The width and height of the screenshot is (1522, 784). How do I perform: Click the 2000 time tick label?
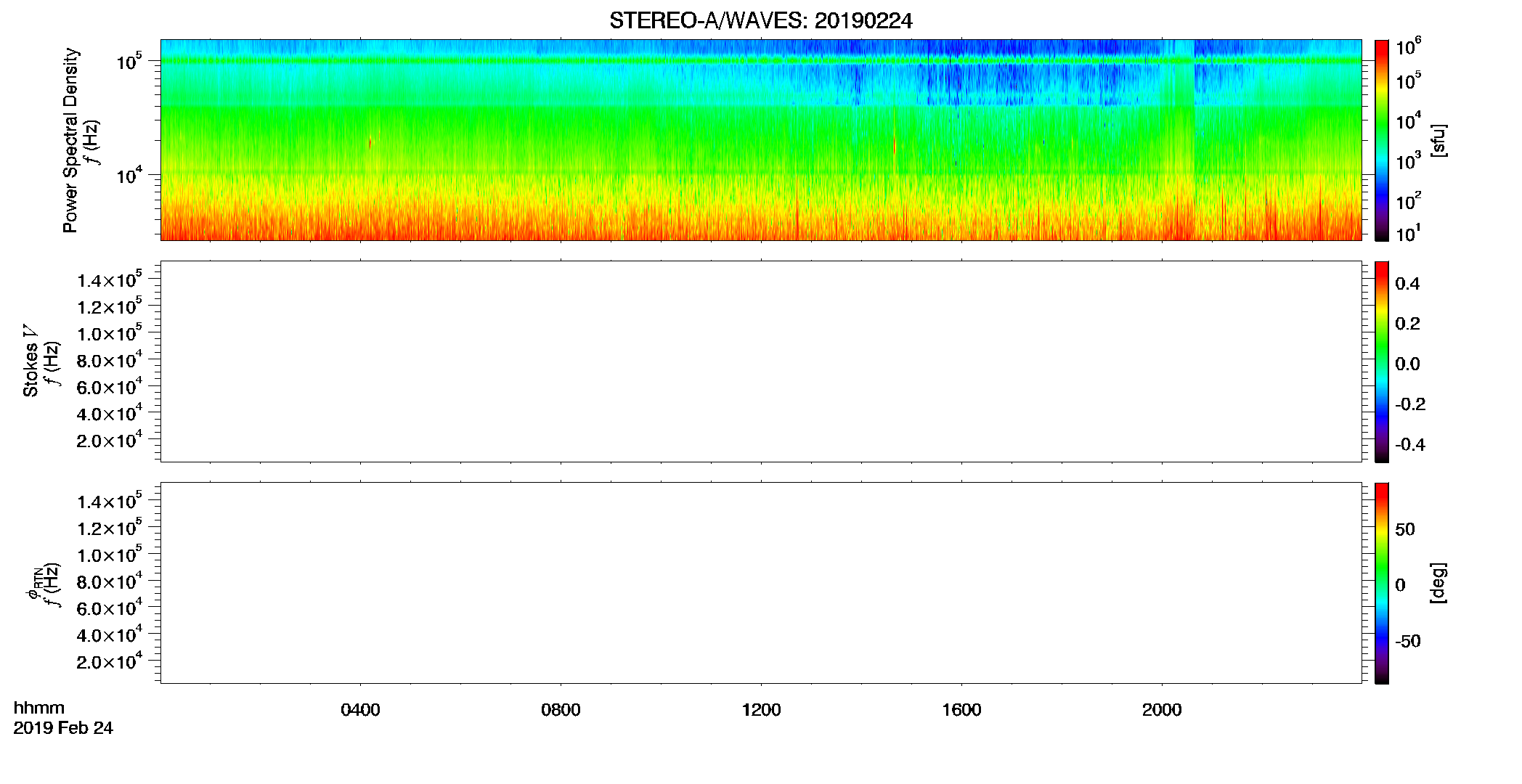1162,710
